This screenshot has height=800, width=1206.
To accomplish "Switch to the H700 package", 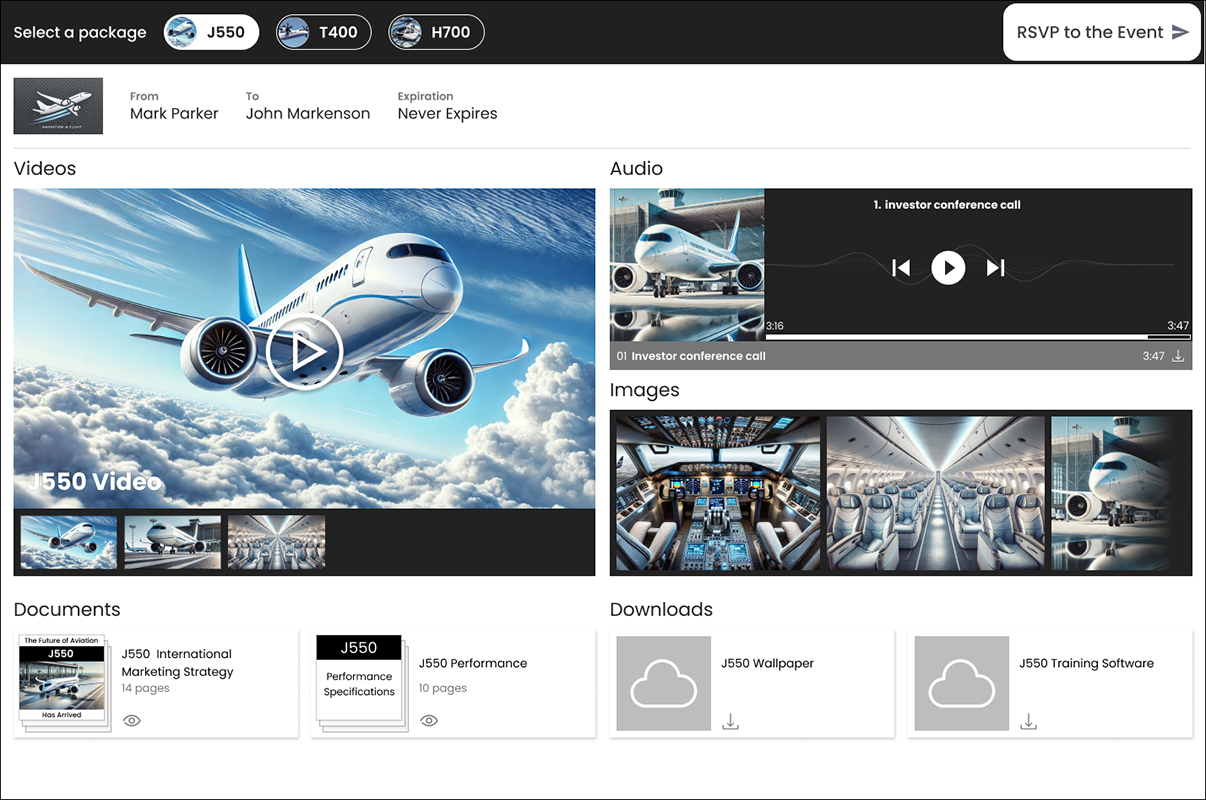I will pos(436,32).
